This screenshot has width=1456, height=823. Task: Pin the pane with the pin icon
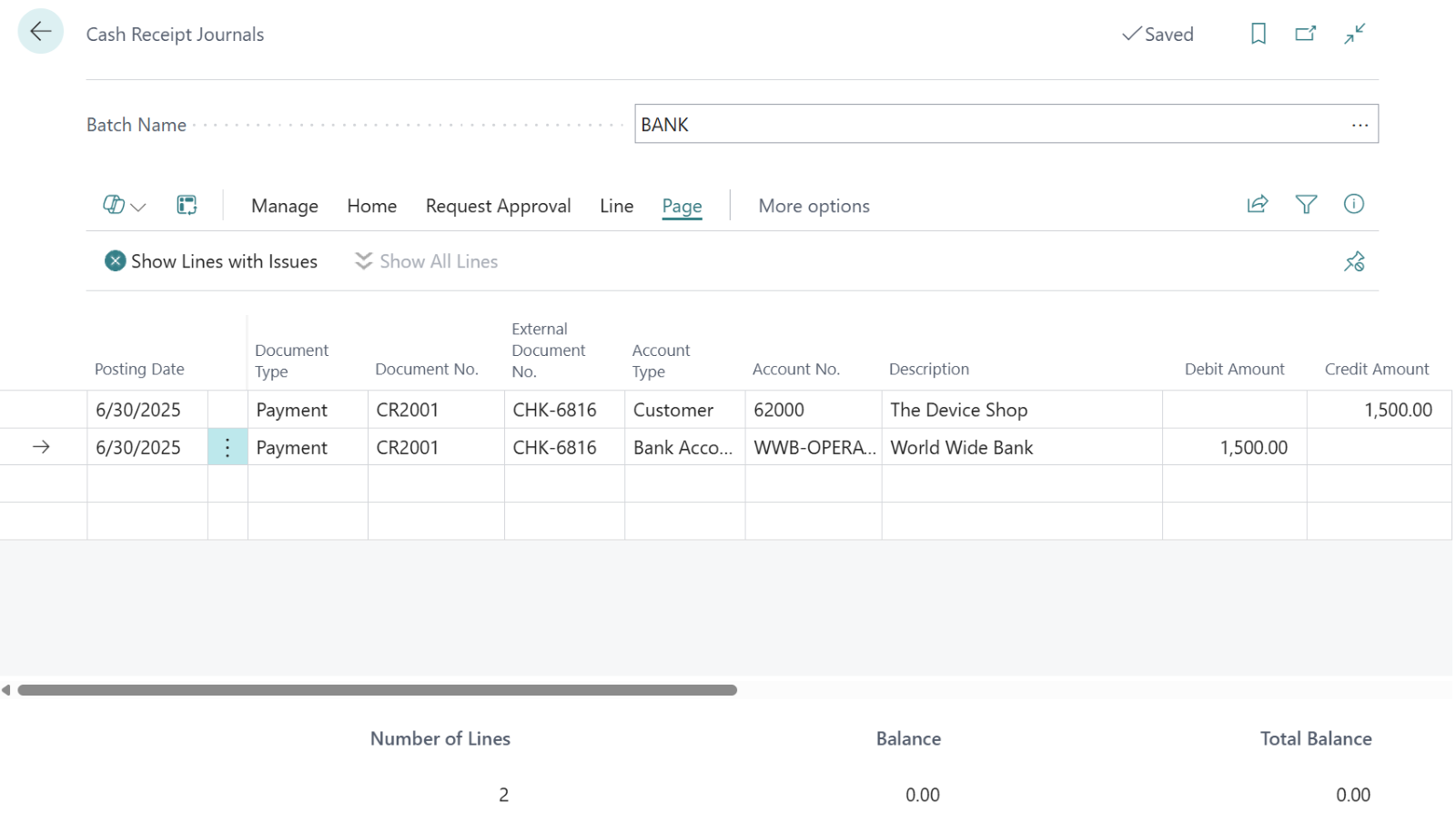tap(1354, 261)
